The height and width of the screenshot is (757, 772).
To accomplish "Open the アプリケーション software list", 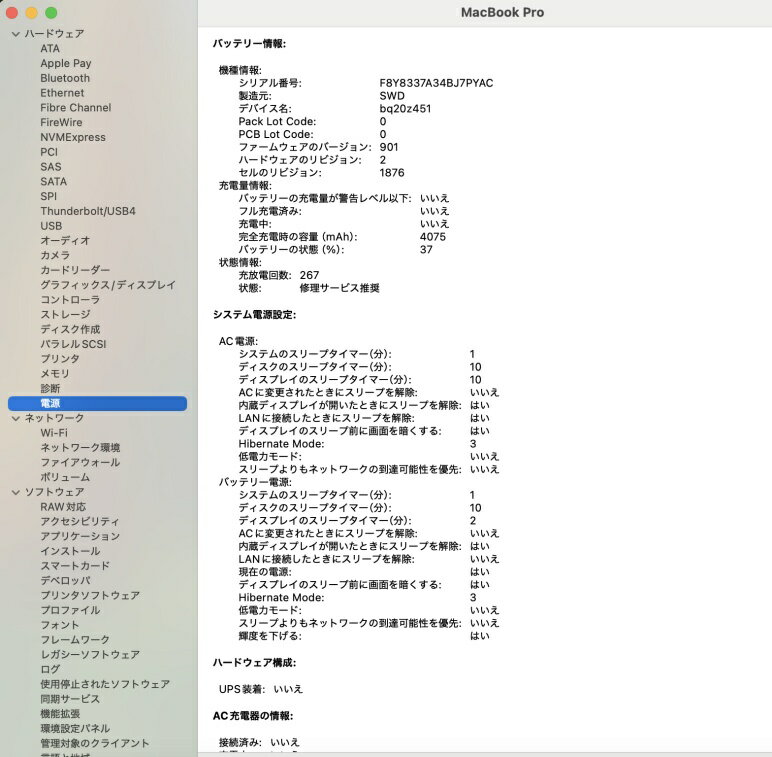I will point(80,536).
